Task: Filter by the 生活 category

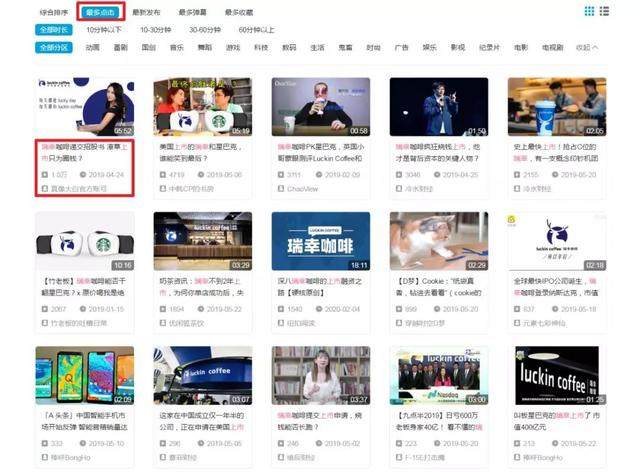Action: (x=318, y=47)
